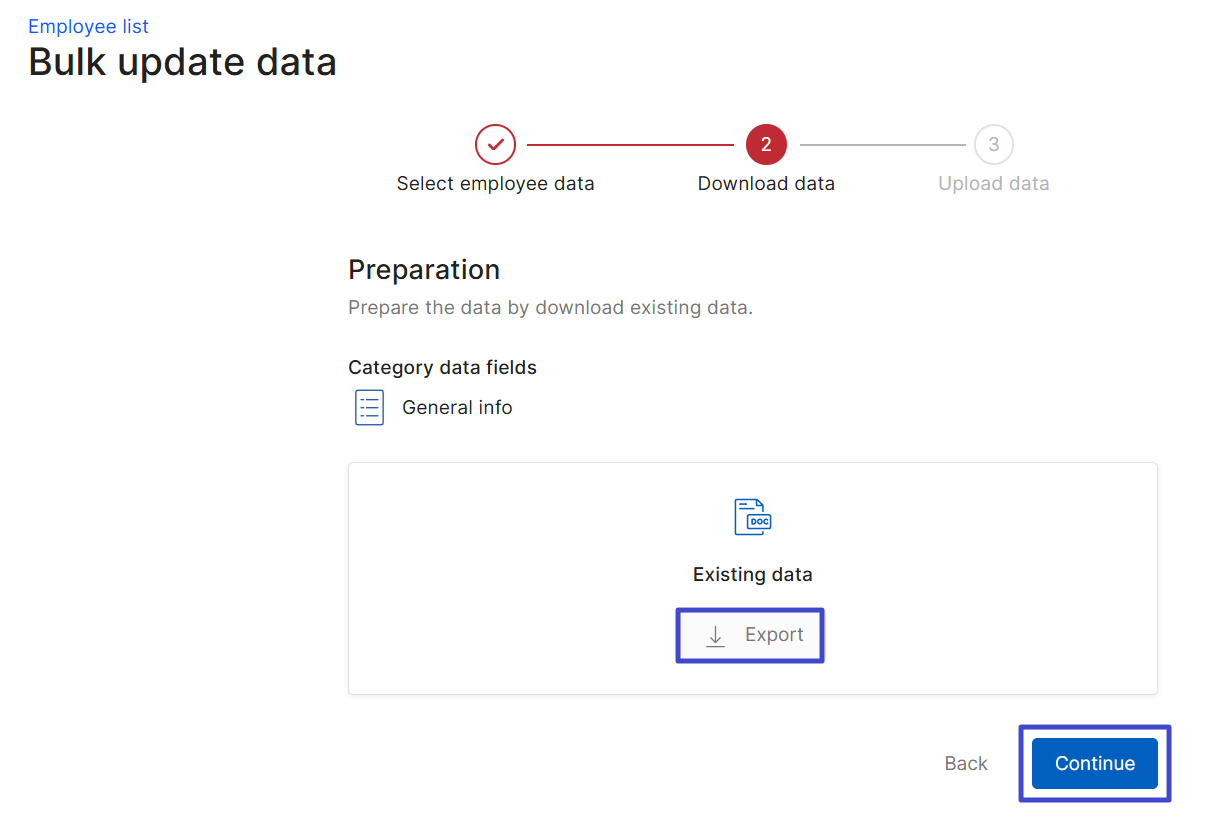1226x824 pixels.
Task: Go to the Select employee data step label
Action: tap(495, 184)
